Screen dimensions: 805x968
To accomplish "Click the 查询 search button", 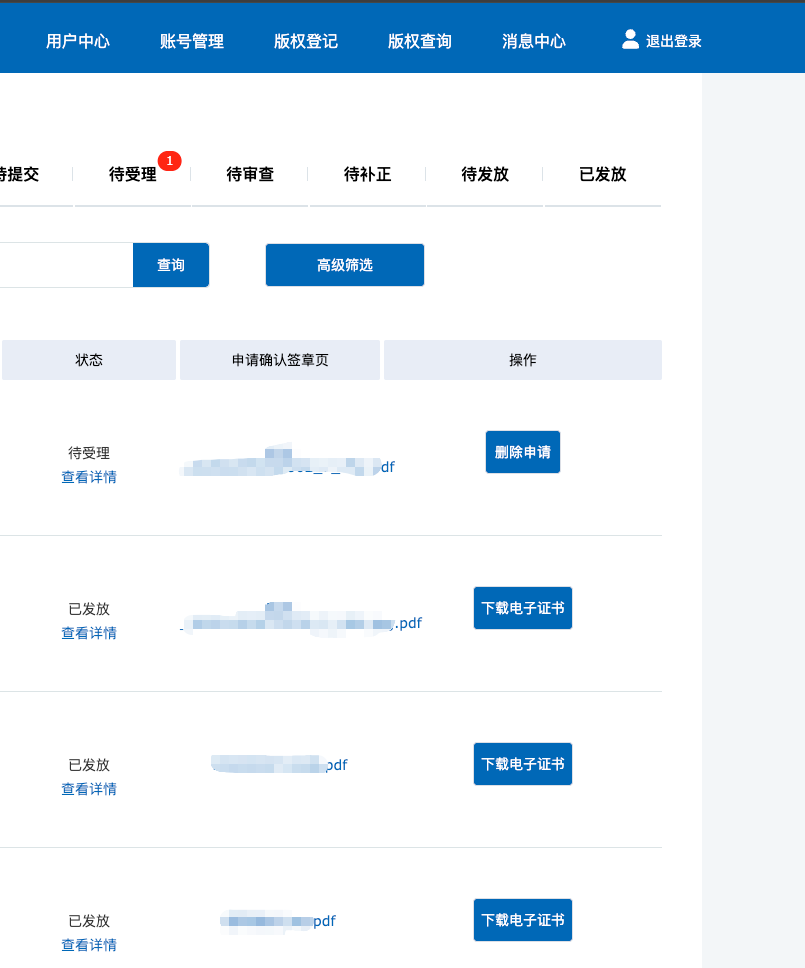I will [x=171, y=265].
